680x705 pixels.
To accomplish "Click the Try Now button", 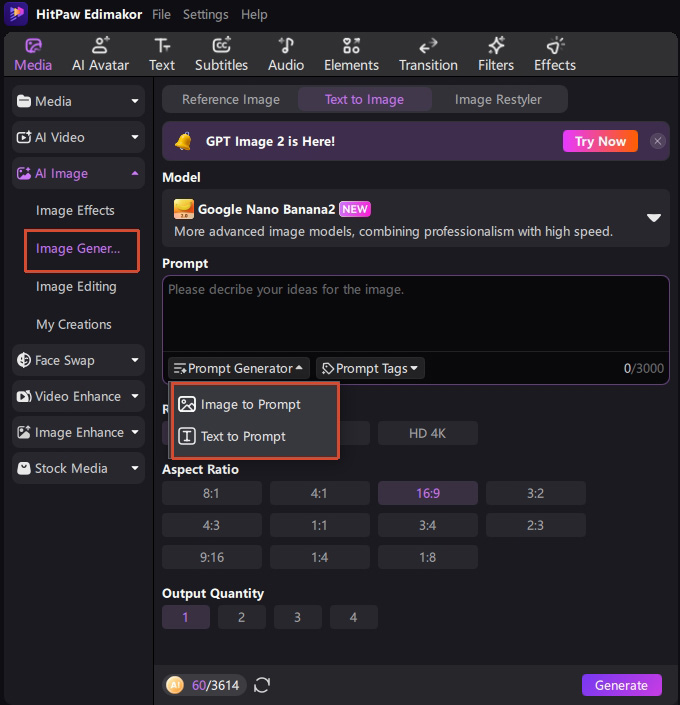I will tap(600, 141).
